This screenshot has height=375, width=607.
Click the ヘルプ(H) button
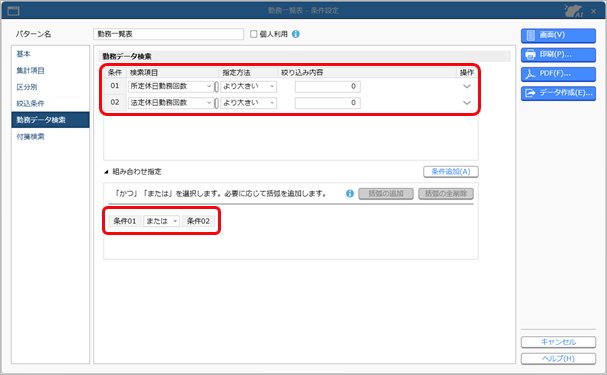pos(558,359)
